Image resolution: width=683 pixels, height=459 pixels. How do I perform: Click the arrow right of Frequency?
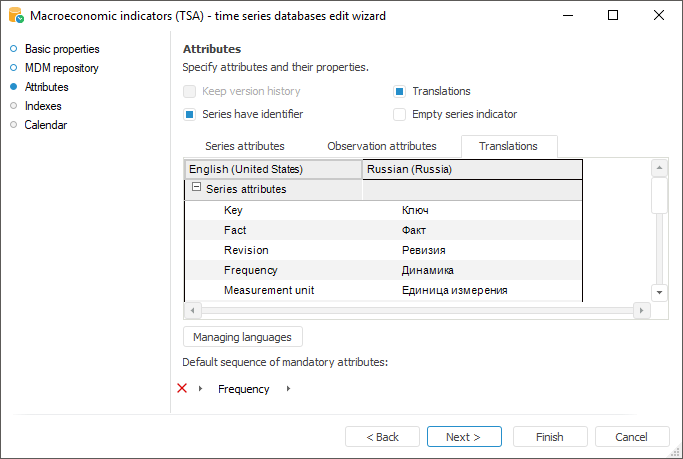click(288, 389)
